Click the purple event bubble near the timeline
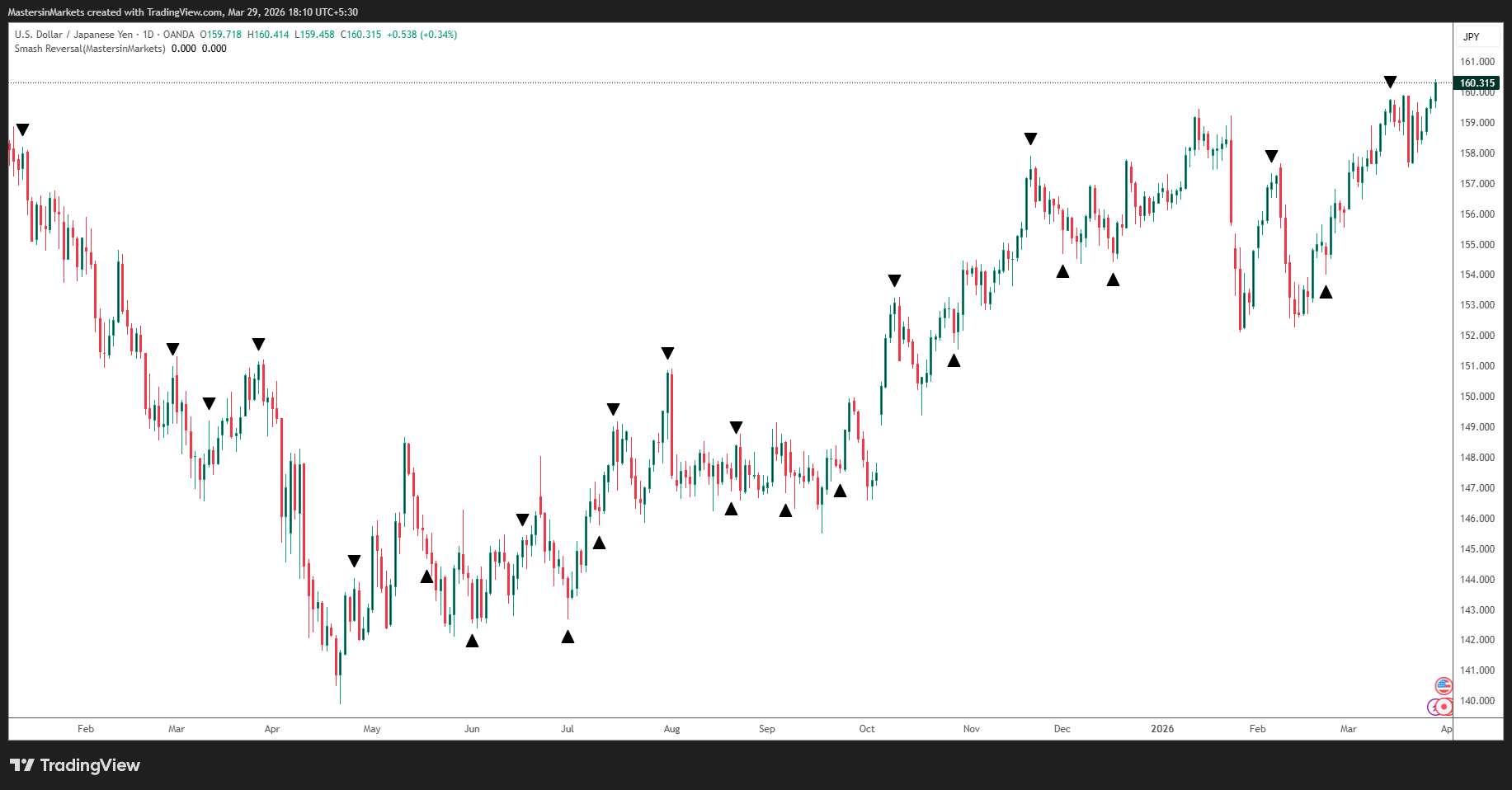The image size is (1512, 790). (1432, 707)
